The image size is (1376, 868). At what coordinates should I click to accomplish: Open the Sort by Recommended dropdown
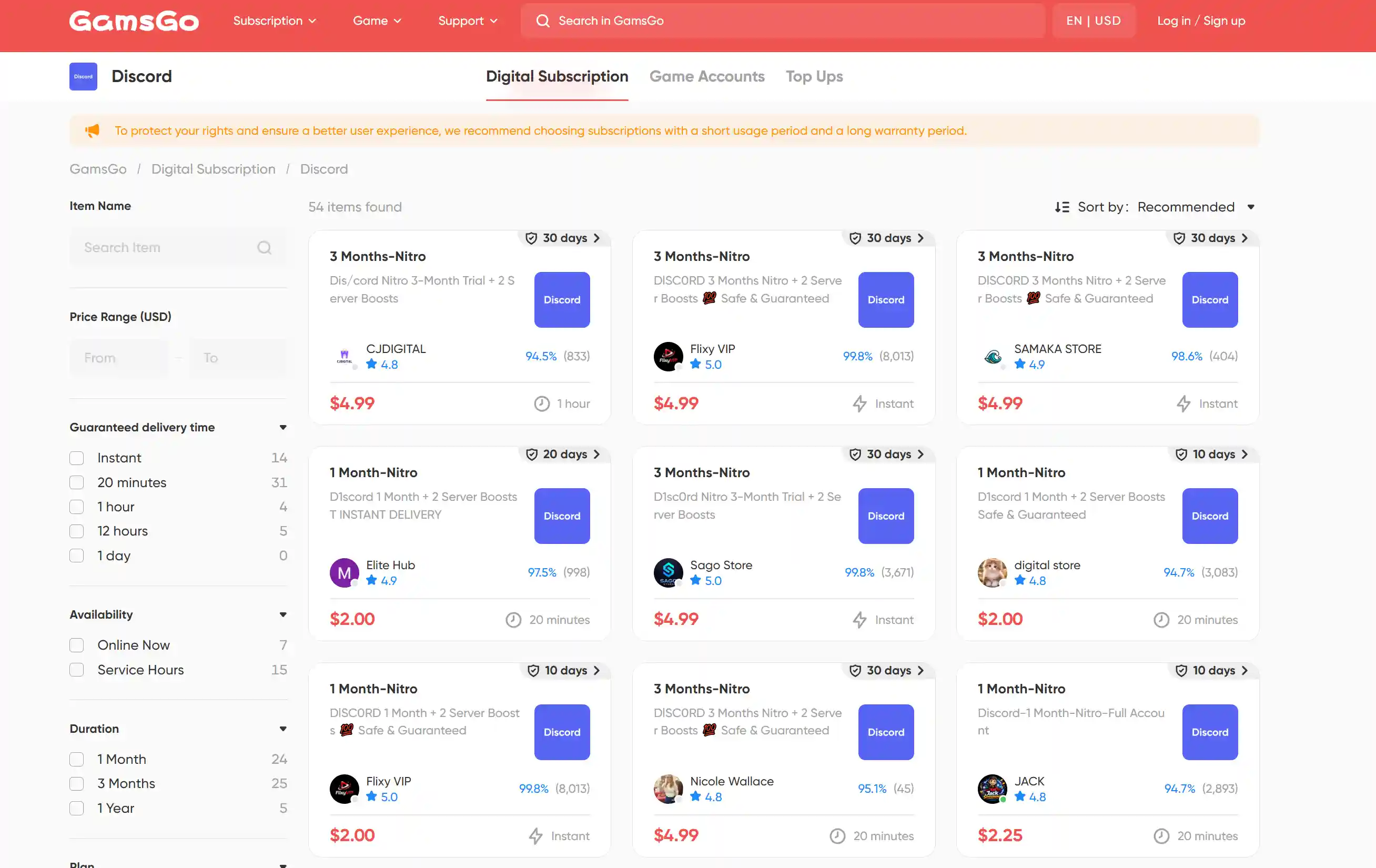click(x=1196, y=207)
